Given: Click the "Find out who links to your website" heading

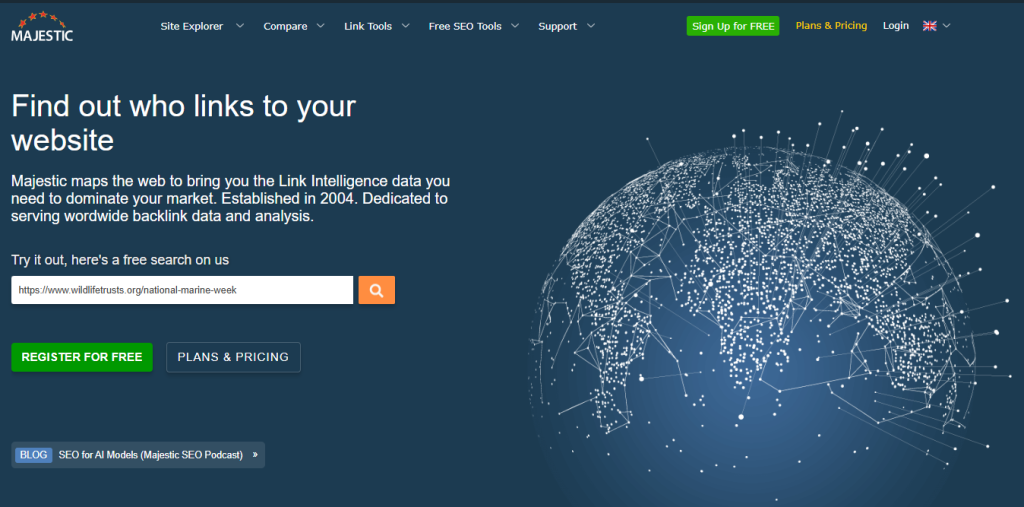Looking at the screenshot, I should point(184,123).
